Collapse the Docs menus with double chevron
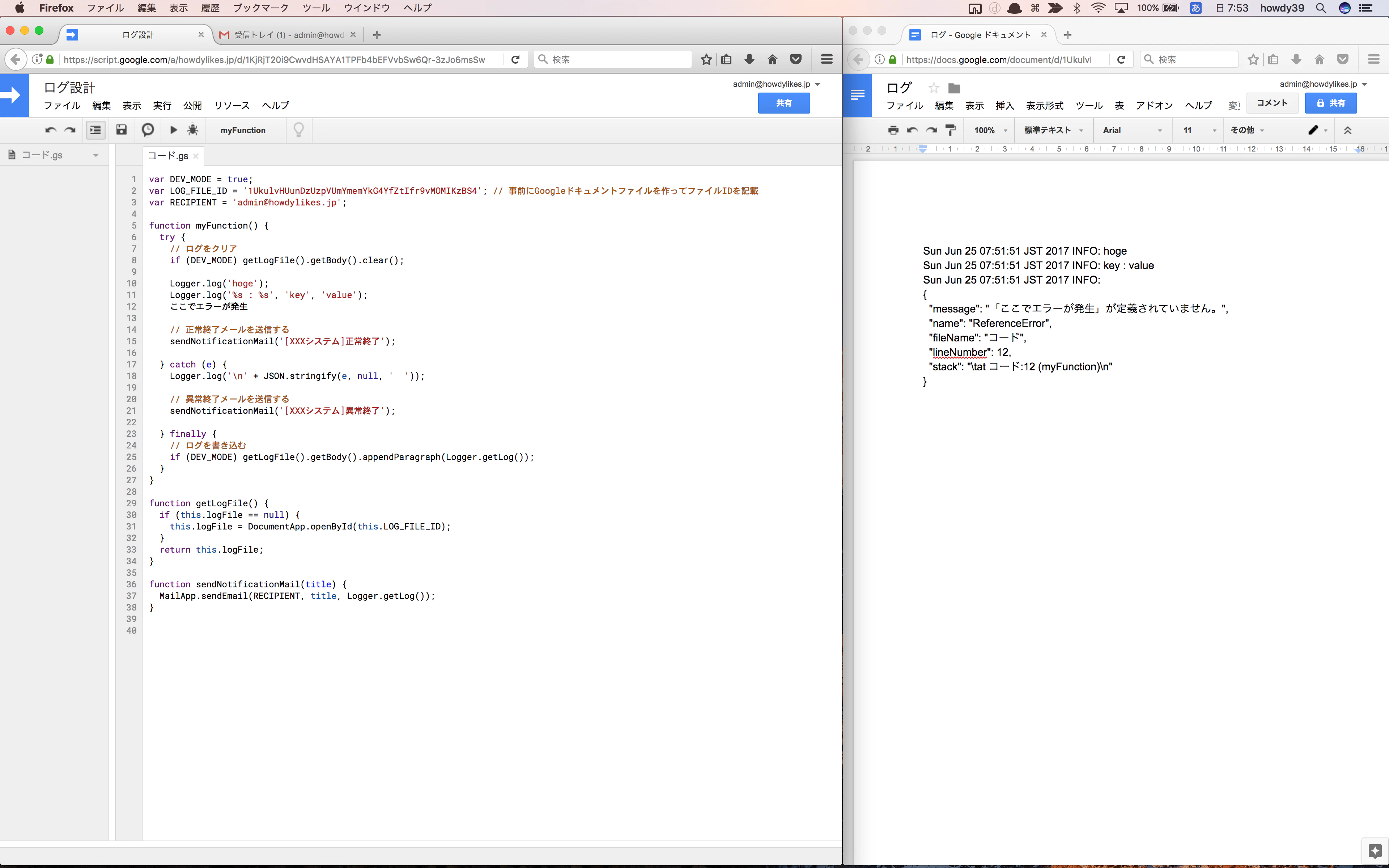 click(1348, 130)
